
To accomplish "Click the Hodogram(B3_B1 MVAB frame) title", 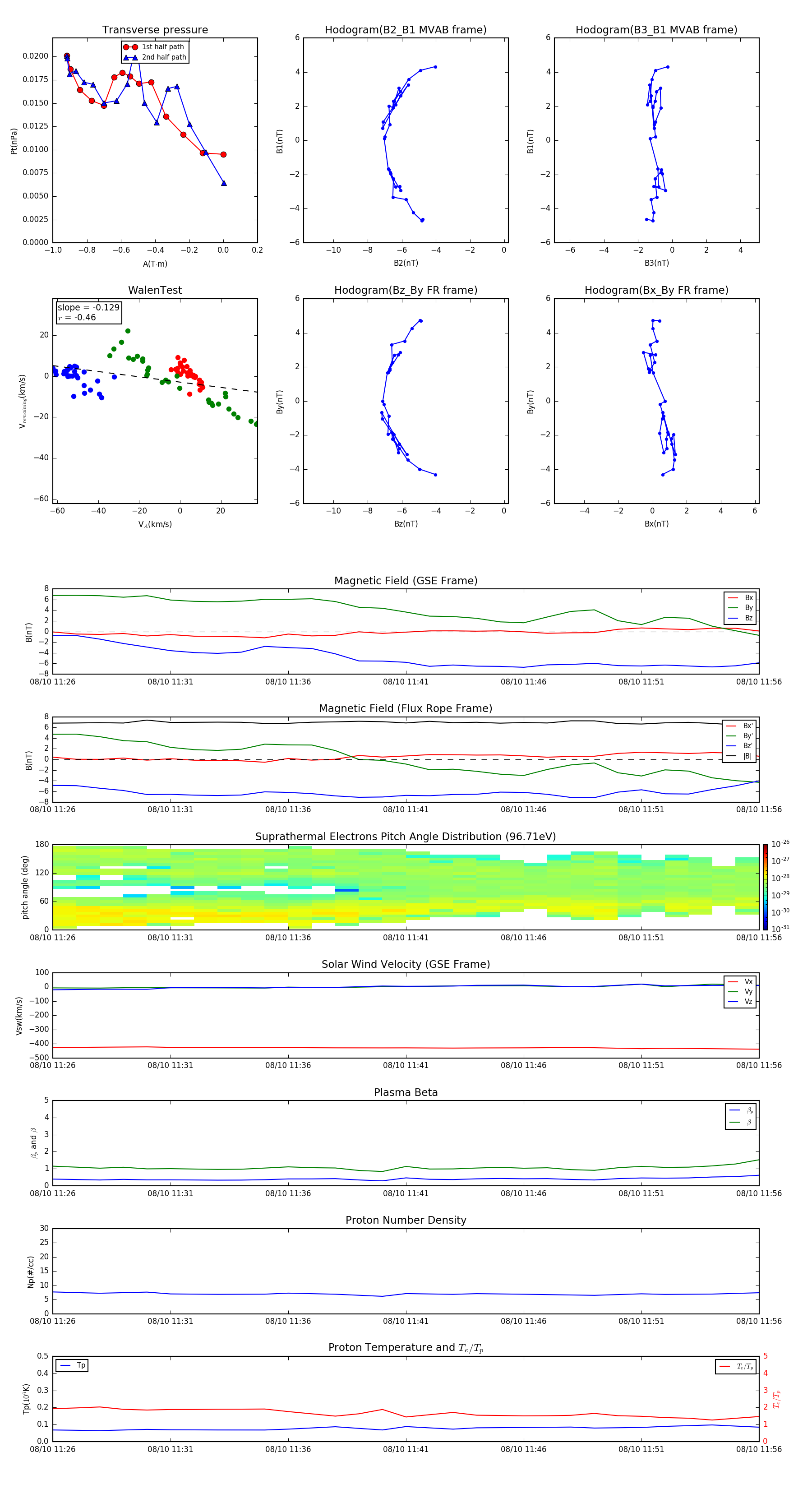I will (x=656, y=30).
